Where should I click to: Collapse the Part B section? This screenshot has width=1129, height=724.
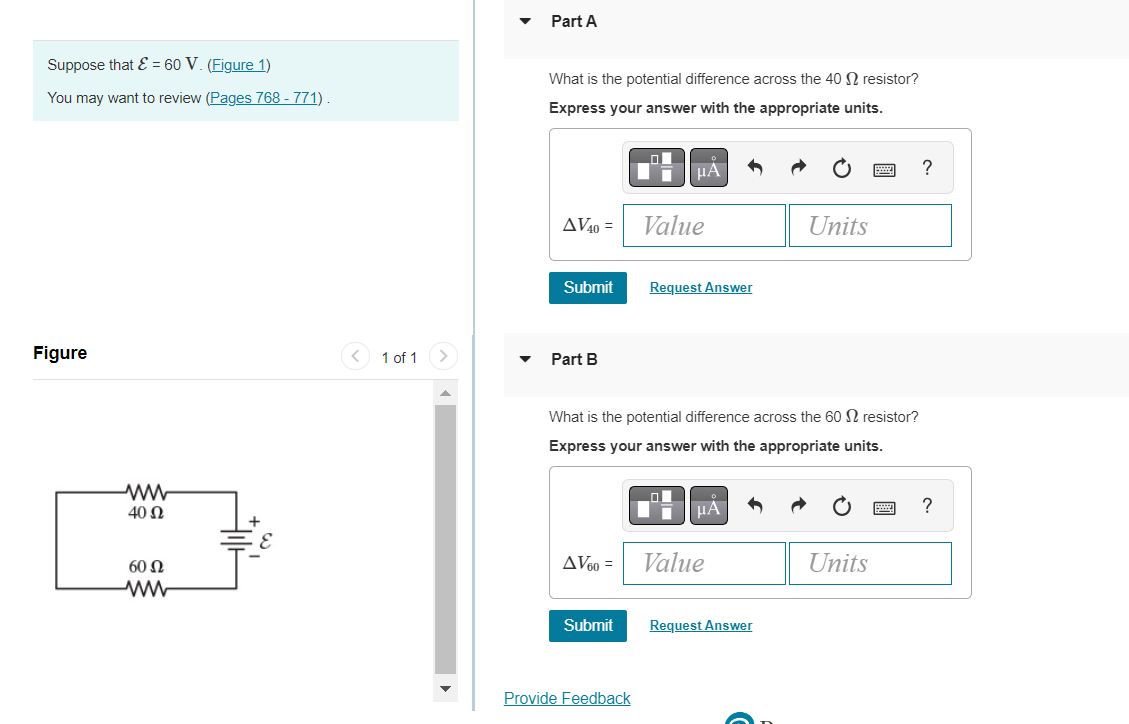(x=525, y=359)
